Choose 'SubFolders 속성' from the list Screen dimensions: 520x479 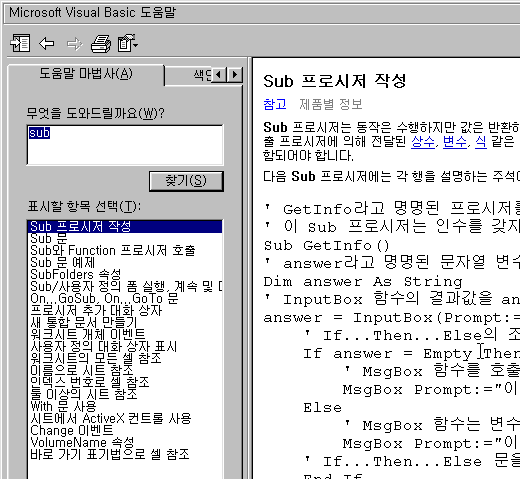(x=76, y=274)
